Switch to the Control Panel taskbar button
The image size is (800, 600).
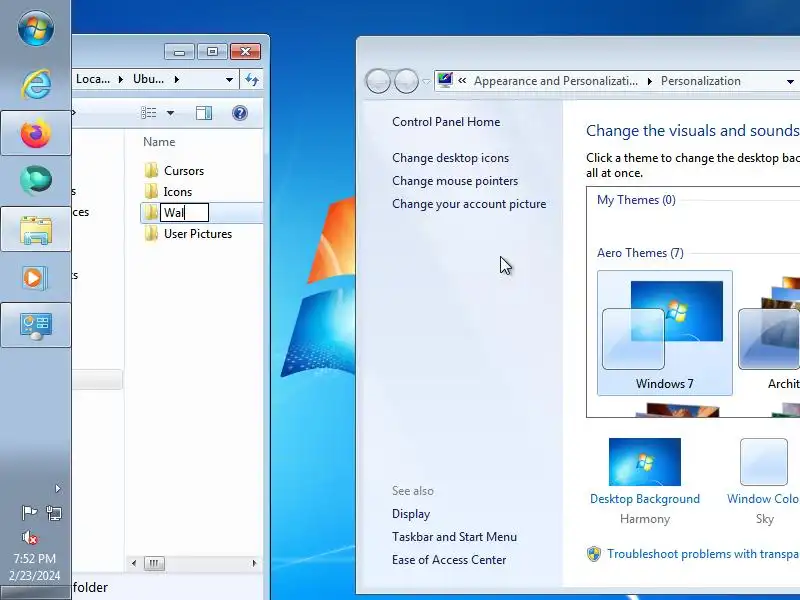coord(36,325)
